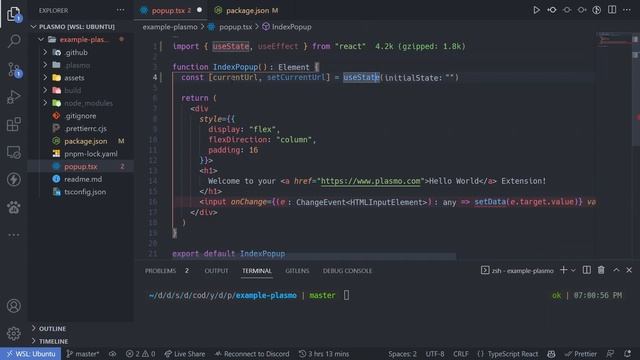Close the bottom panel
This screenshot has width=640, height=360.
[x=629, y=270]
